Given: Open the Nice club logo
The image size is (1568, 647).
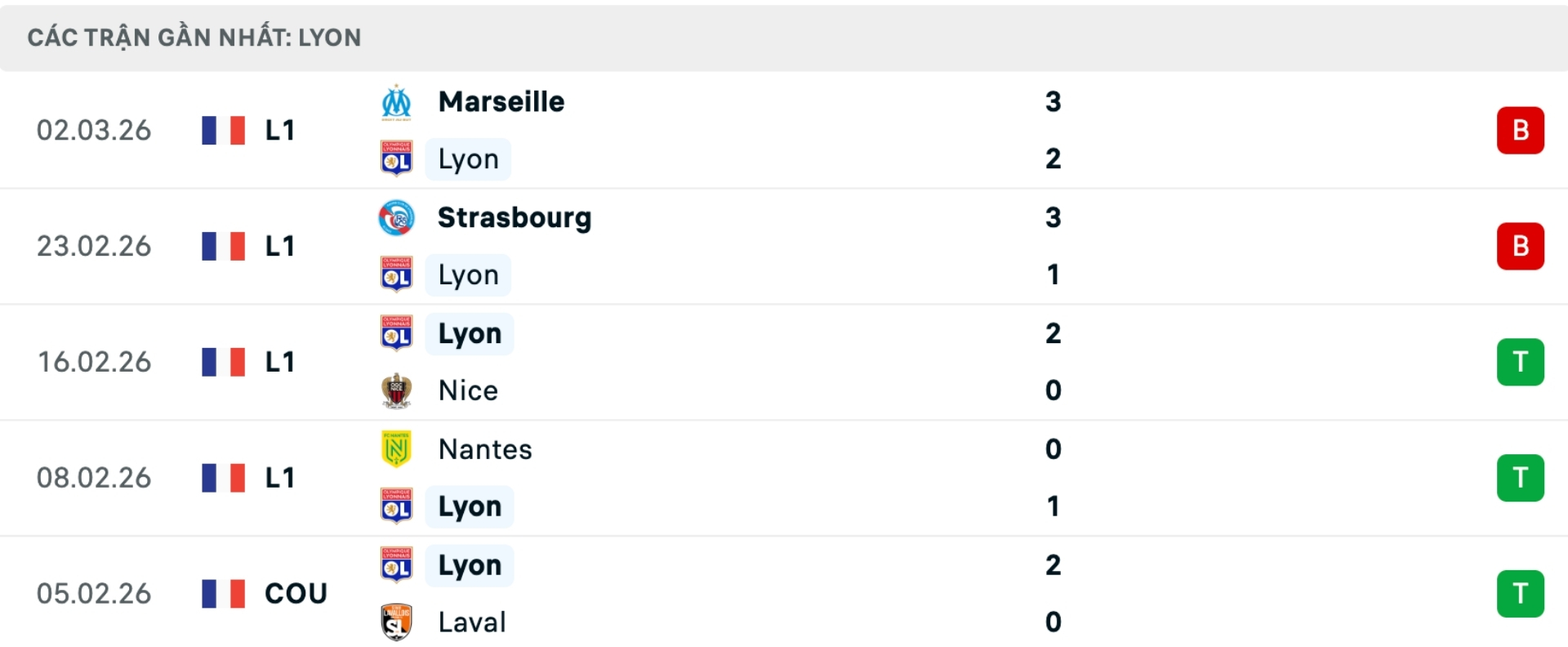Looking at the screenshot, I should 397,390.
